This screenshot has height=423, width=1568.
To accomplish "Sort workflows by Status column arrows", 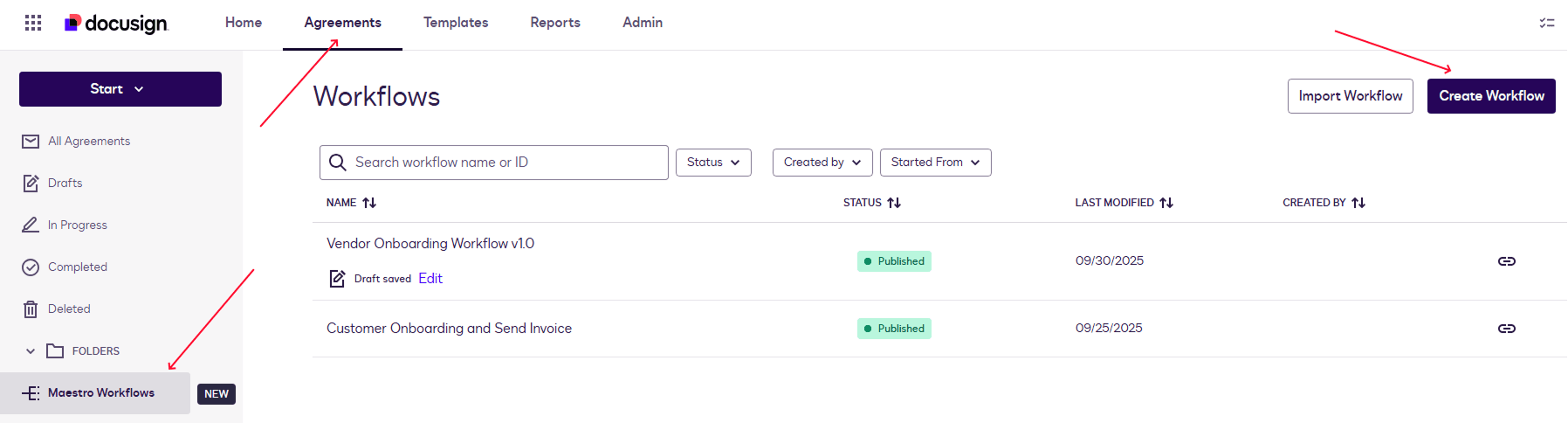I will pos(894,203).
